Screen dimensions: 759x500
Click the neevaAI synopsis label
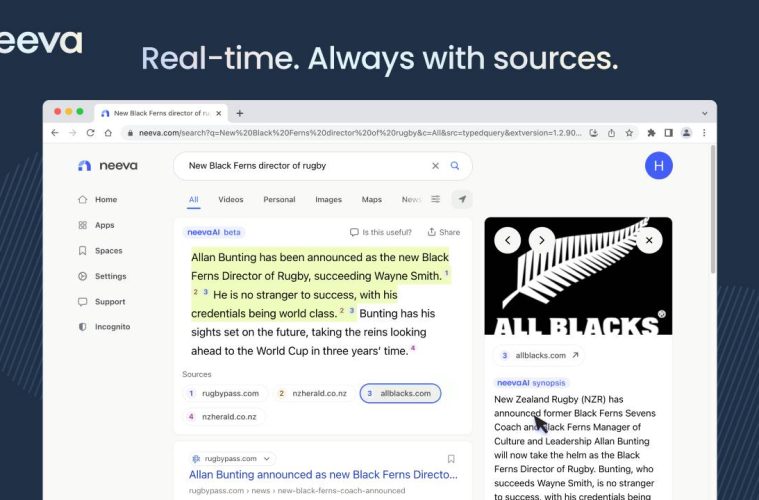531,383
